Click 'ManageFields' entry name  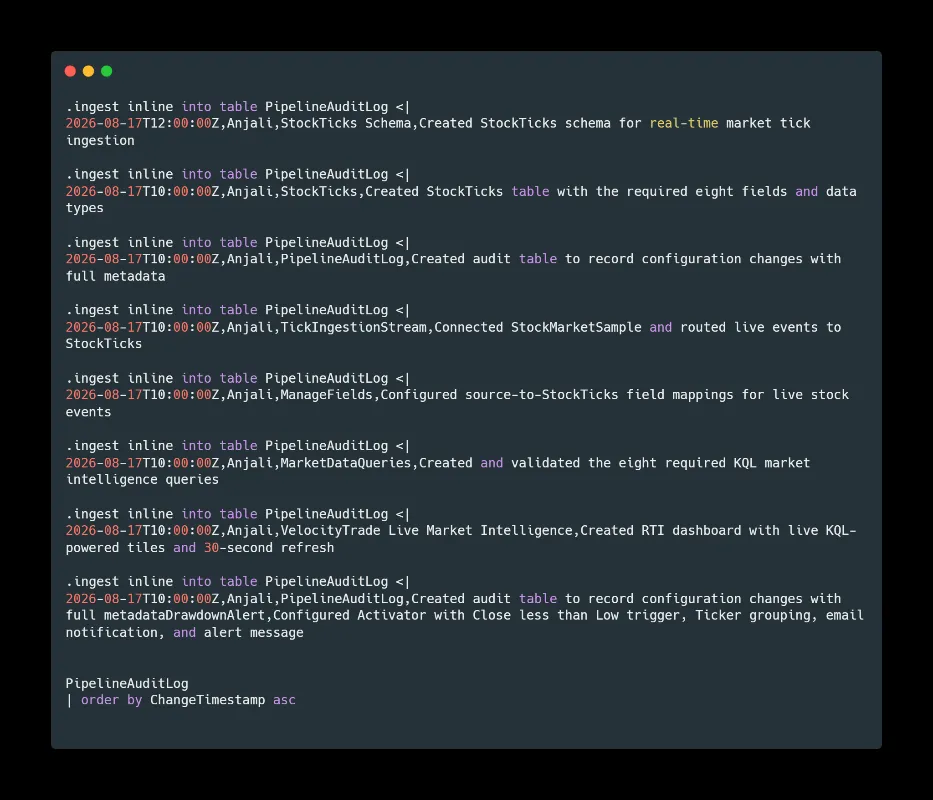tap(326, 395)
